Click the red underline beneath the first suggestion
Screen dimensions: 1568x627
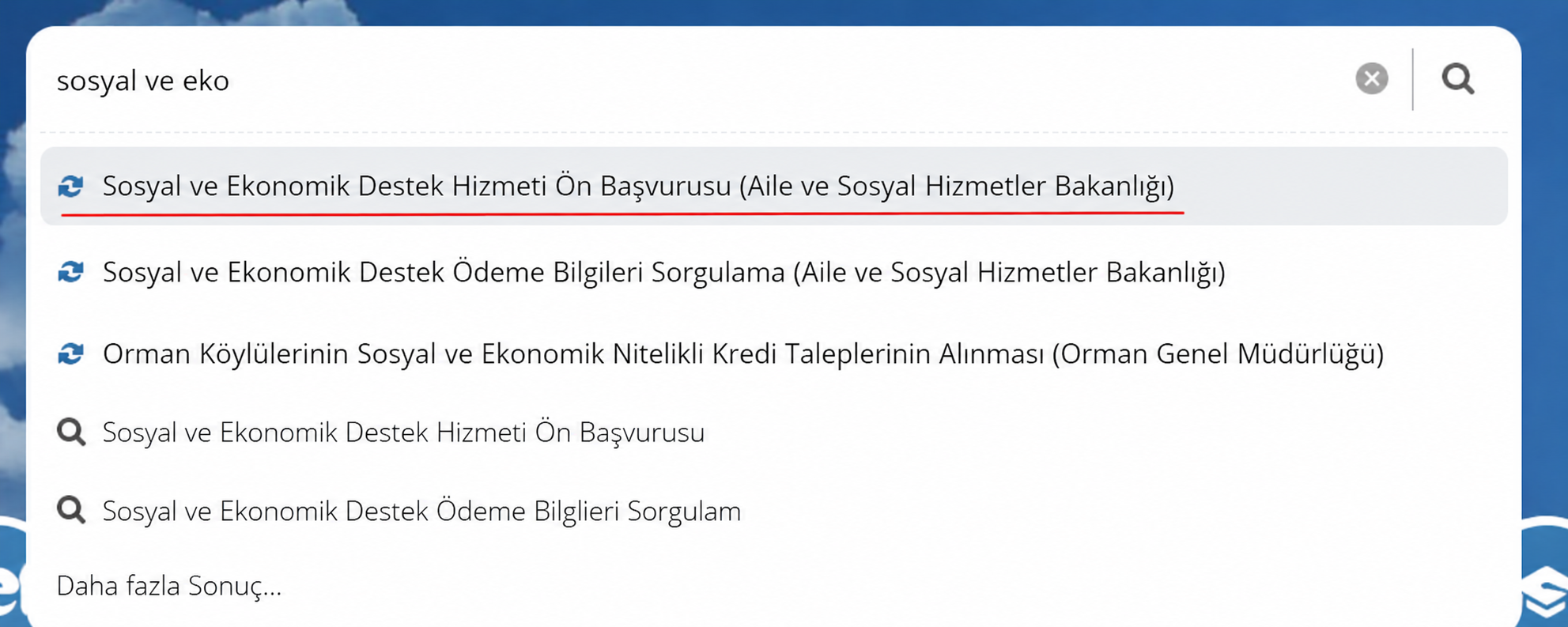click(x=622, y=213)
